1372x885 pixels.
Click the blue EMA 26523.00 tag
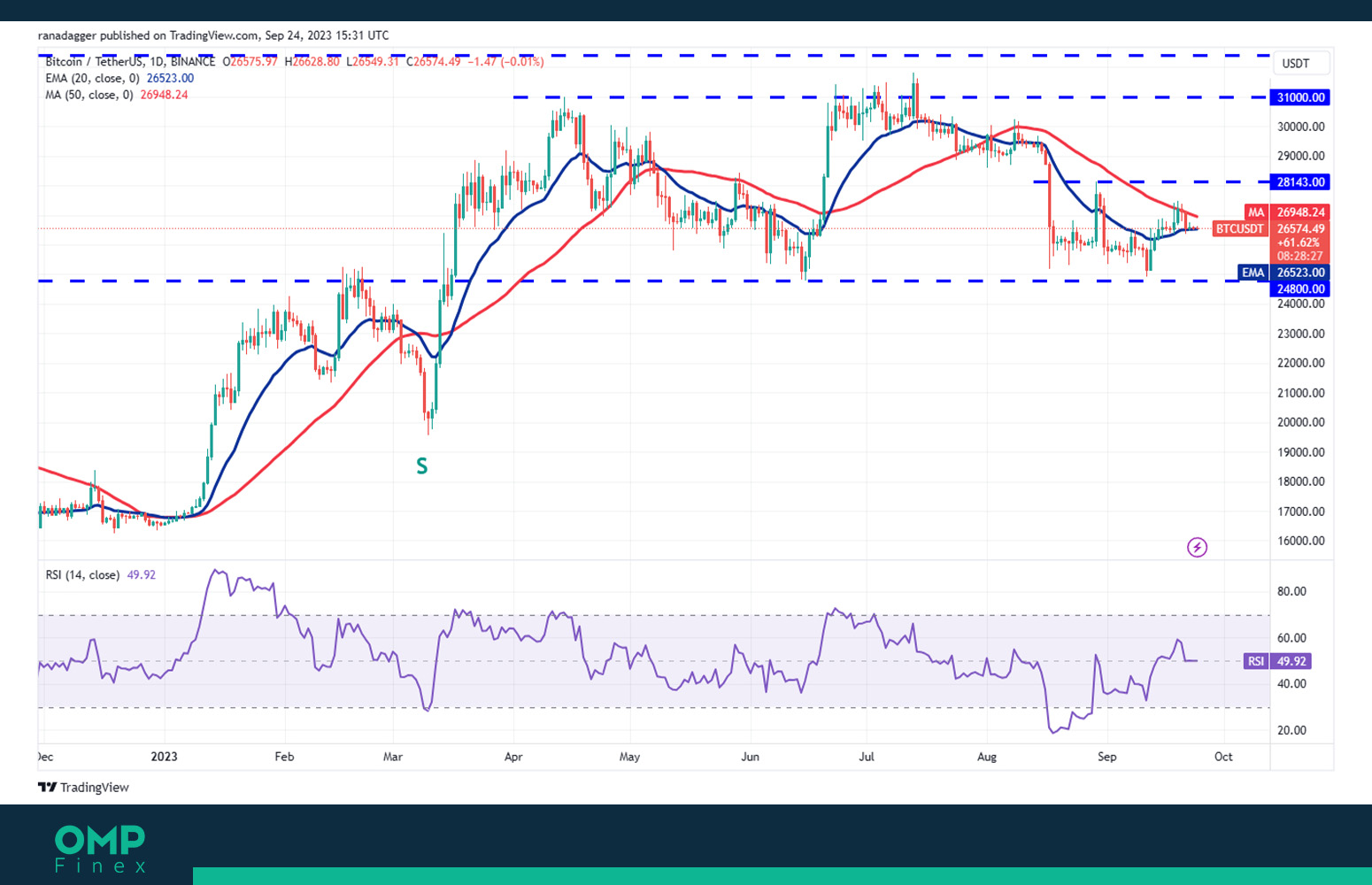coord(1283,273)
